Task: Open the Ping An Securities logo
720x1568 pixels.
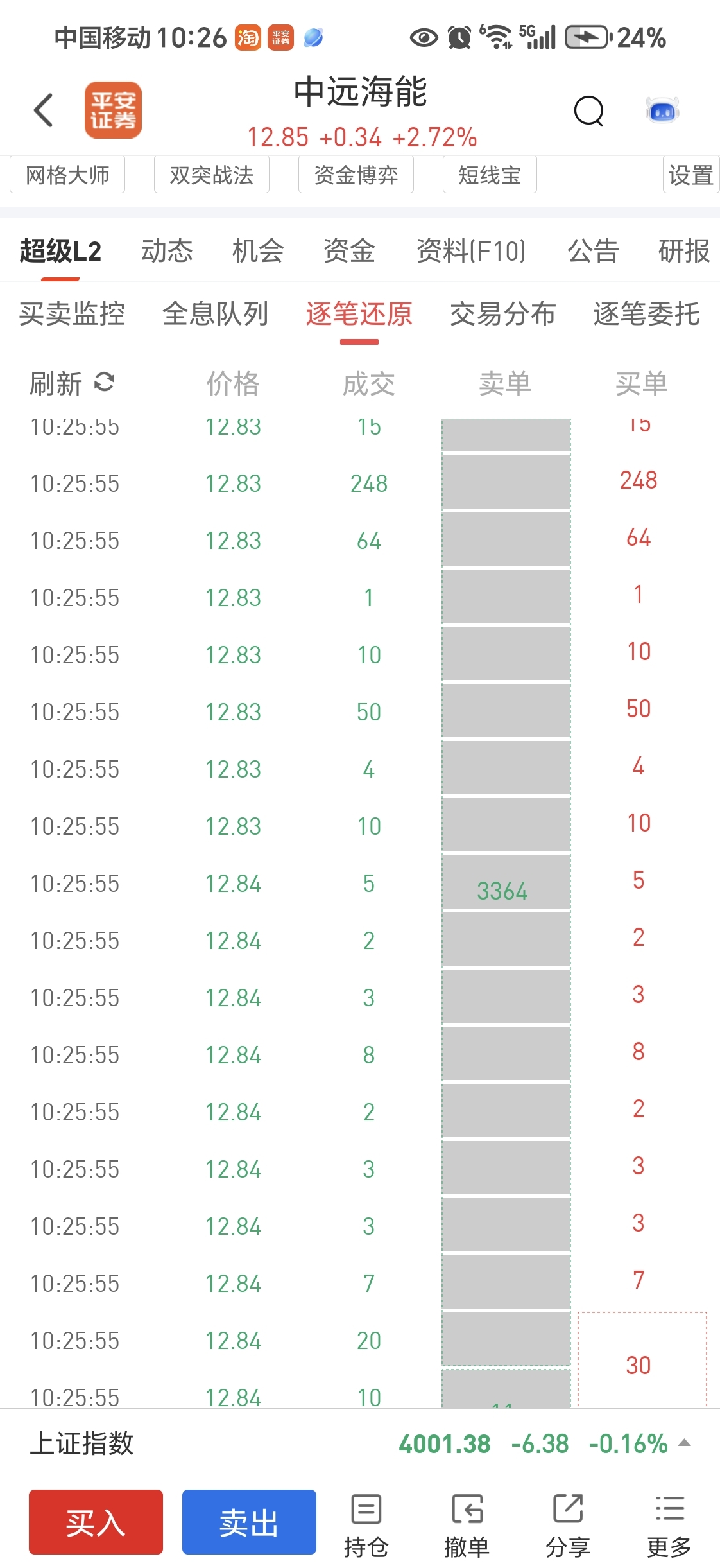Action: (x=113, y=110)
